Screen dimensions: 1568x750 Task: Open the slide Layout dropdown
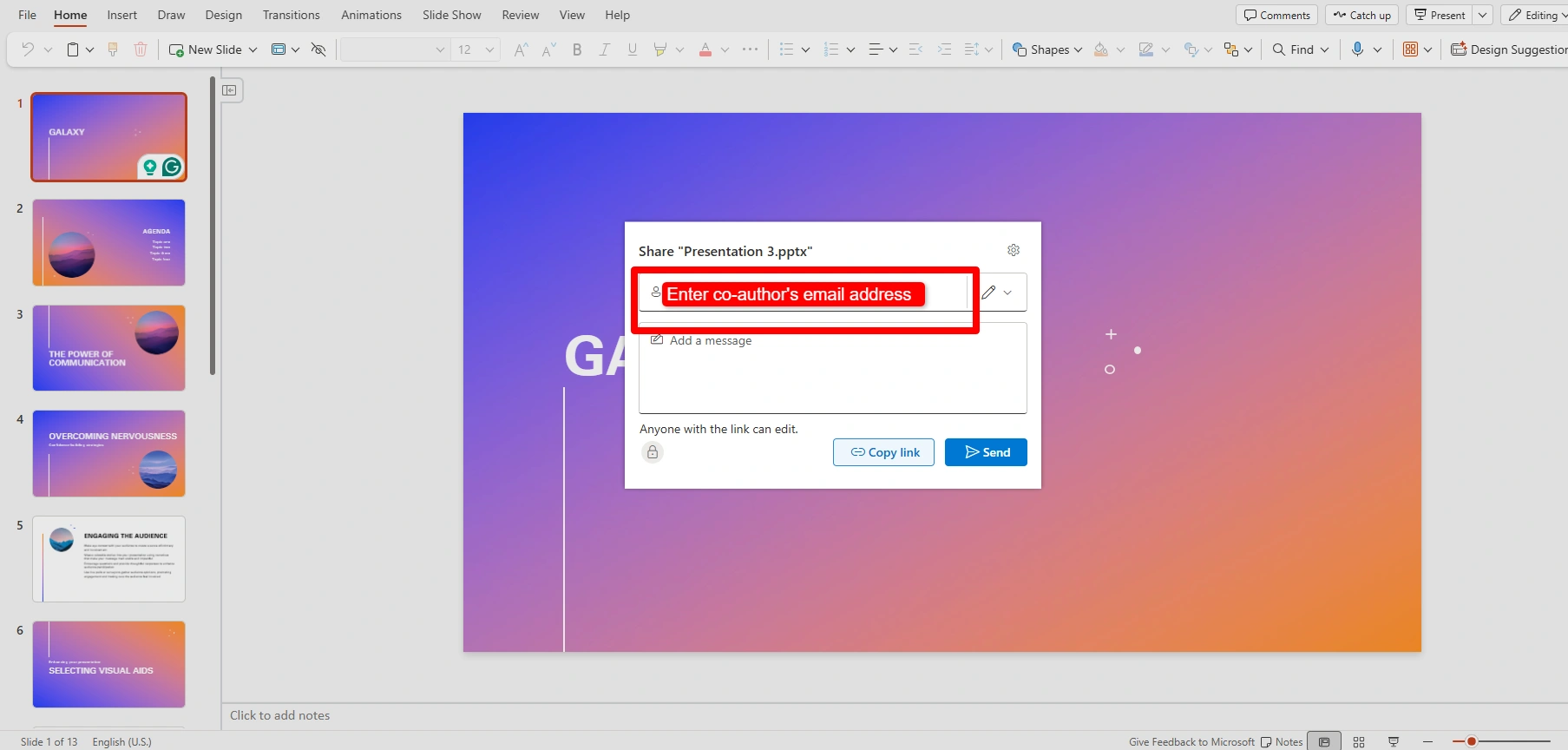(x=285, y=49)
